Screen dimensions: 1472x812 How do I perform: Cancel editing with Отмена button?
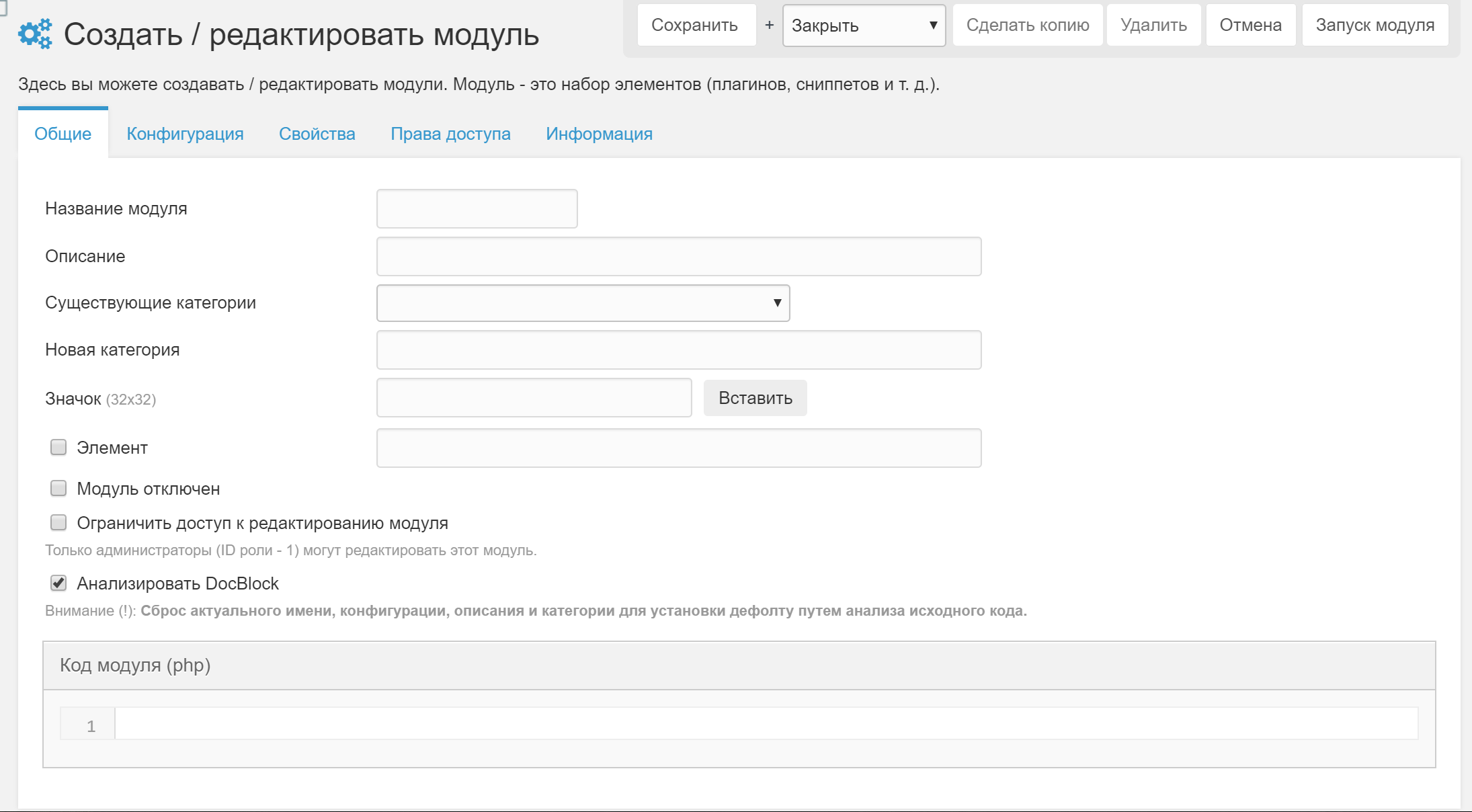pyautogui.click(x=1251, y=26)
